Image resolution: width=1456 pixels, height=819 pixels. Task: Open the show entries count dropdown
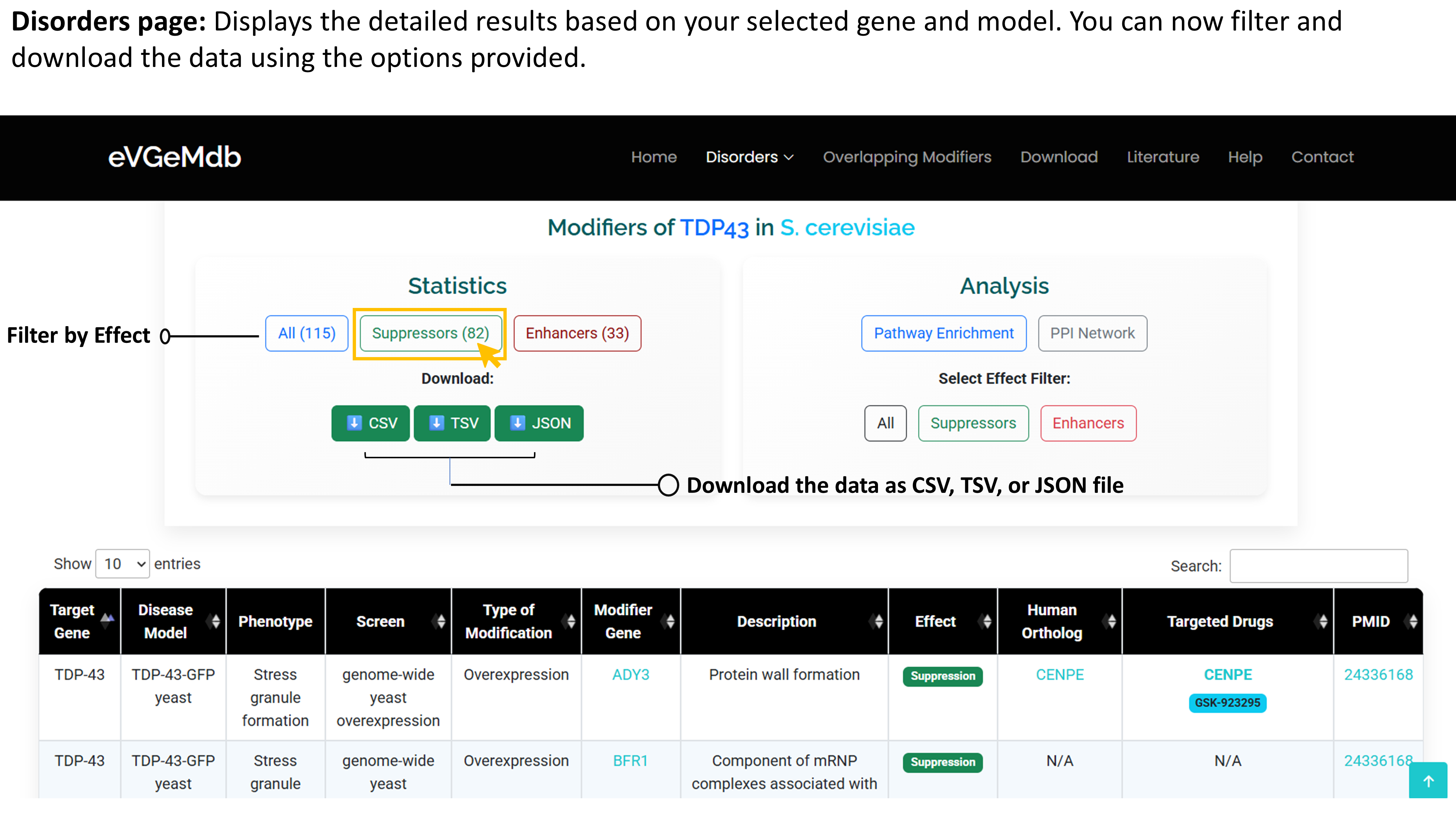123,563
